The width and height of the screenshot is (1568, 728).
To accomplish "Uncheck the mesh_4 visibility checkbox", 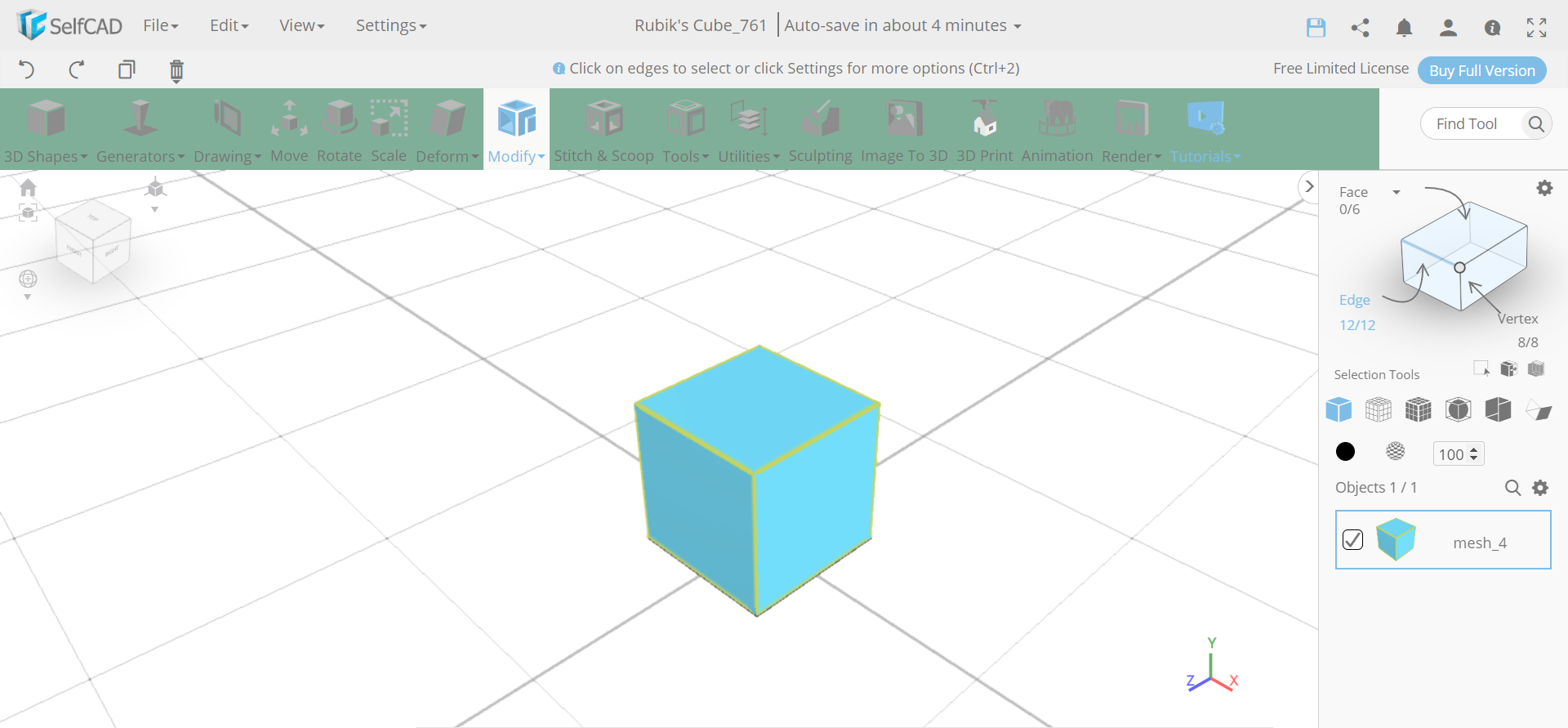I will tap(1353, 540).
